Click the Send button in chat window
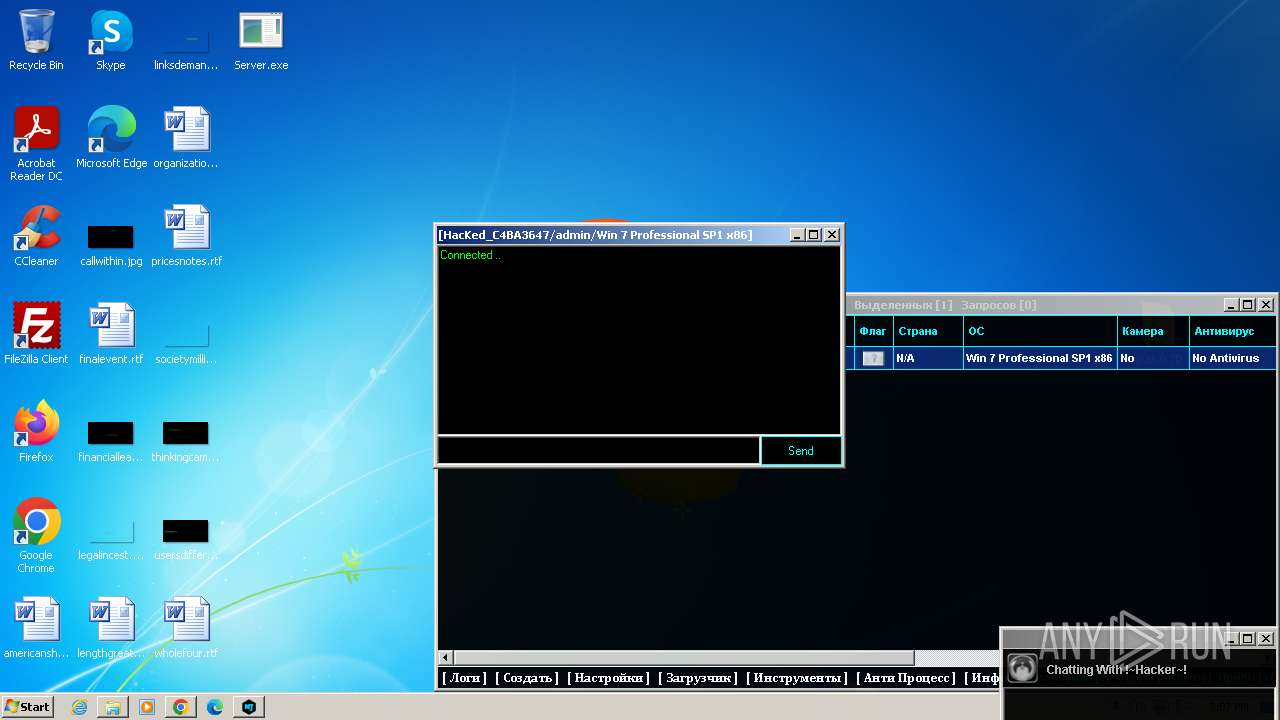 coord(801,451)
